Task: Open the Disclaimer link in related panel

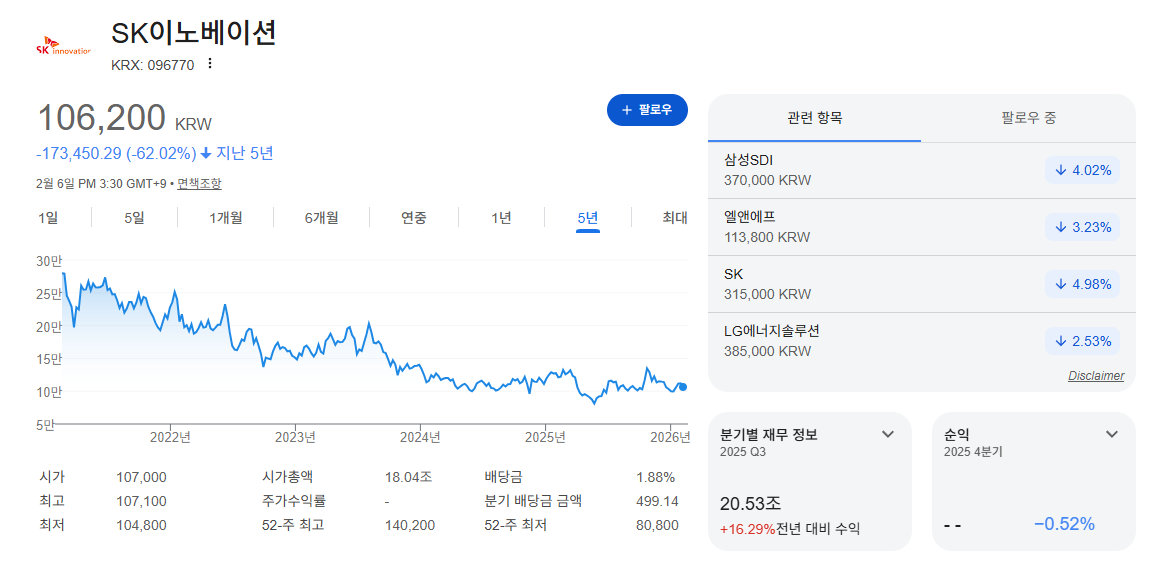Action: click(x=1096, y=376)
